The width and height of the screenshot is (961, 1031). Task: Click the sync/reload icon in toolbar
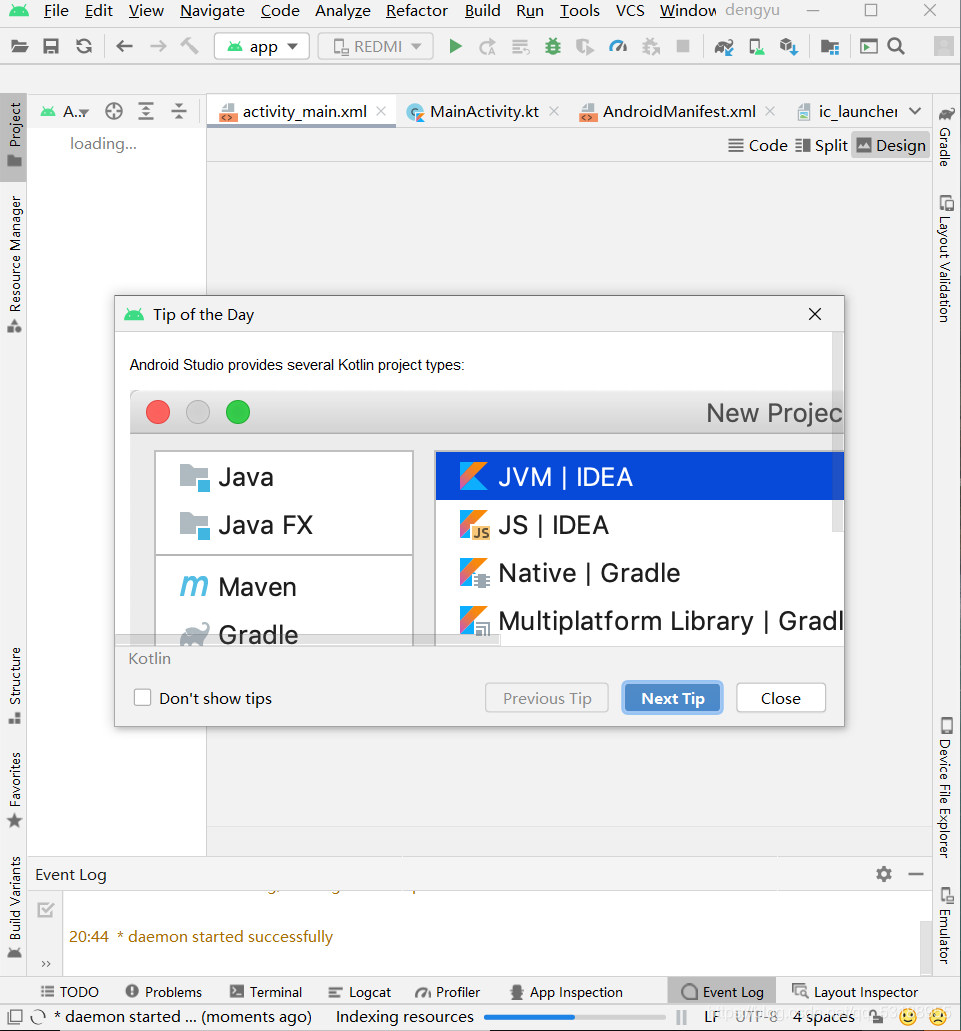[83, 46]
